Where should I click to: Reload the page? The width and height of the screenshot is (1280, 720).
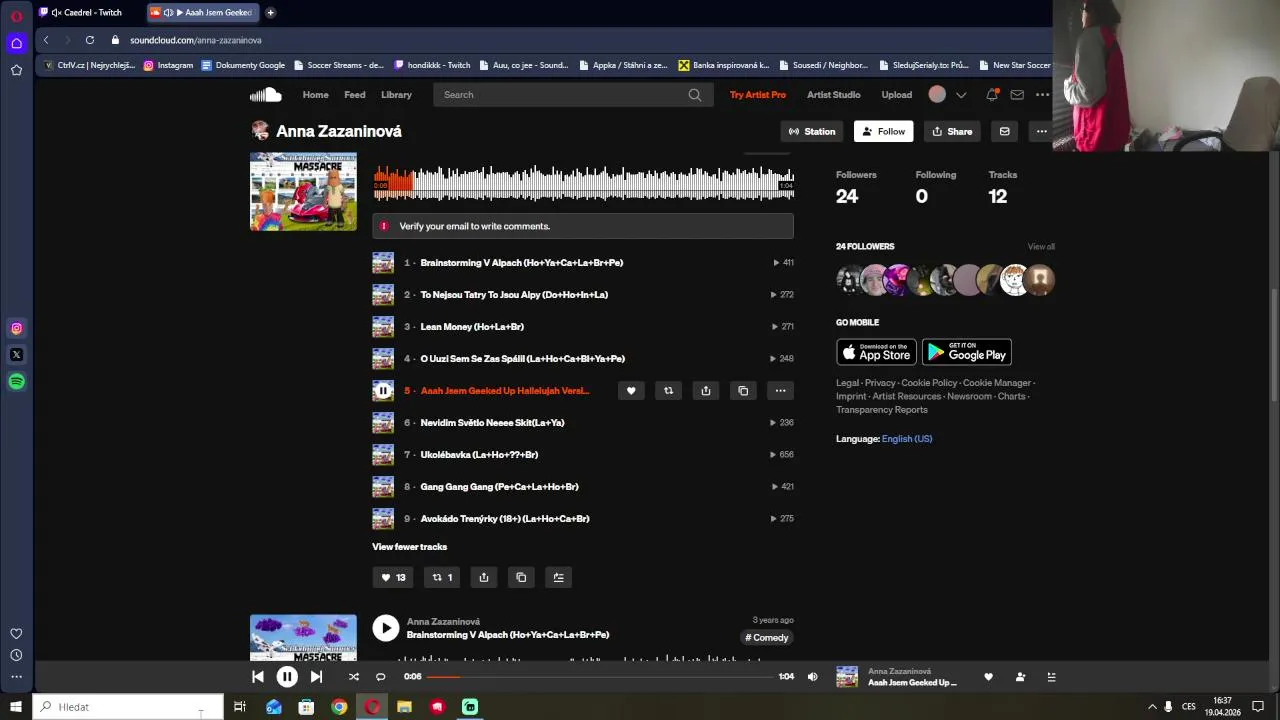tap(90, 40)
